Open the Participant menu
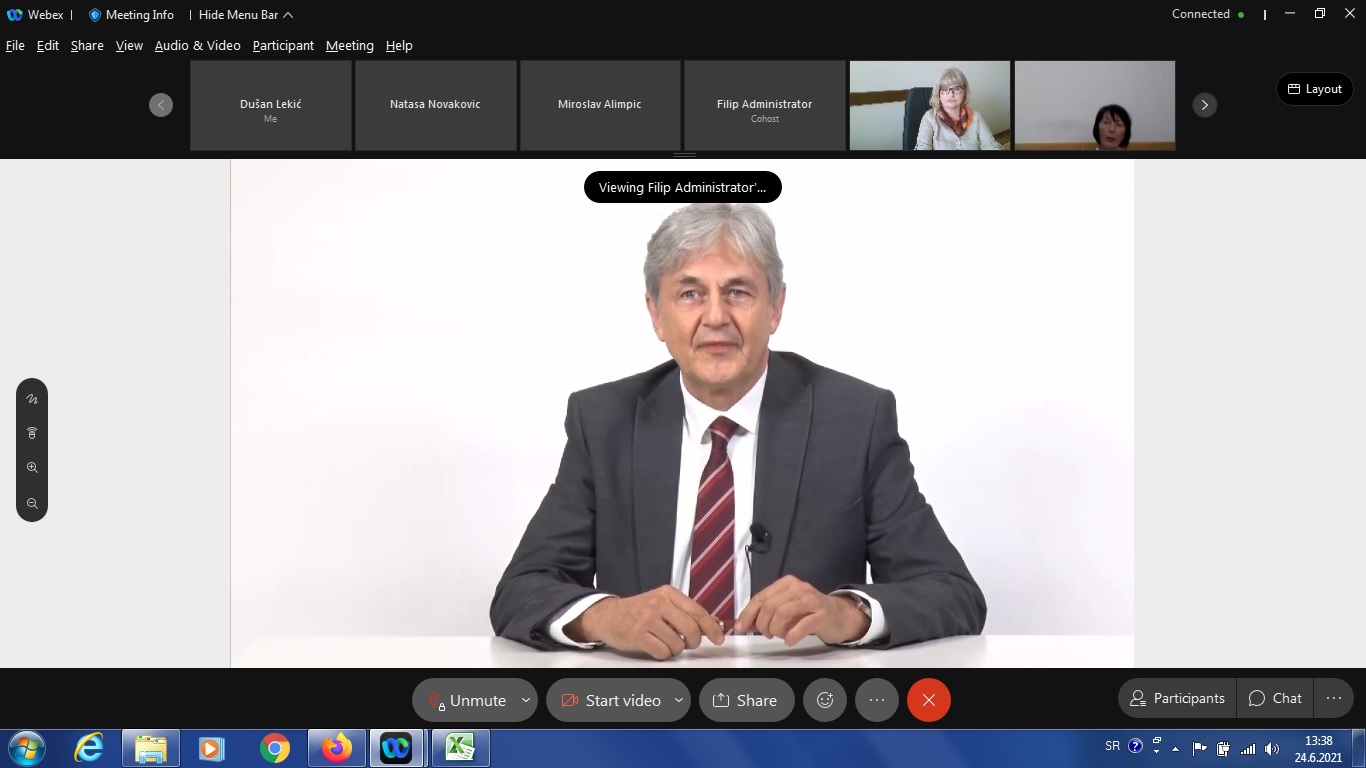Screen dimensions: 1366x768 point(283,45)
